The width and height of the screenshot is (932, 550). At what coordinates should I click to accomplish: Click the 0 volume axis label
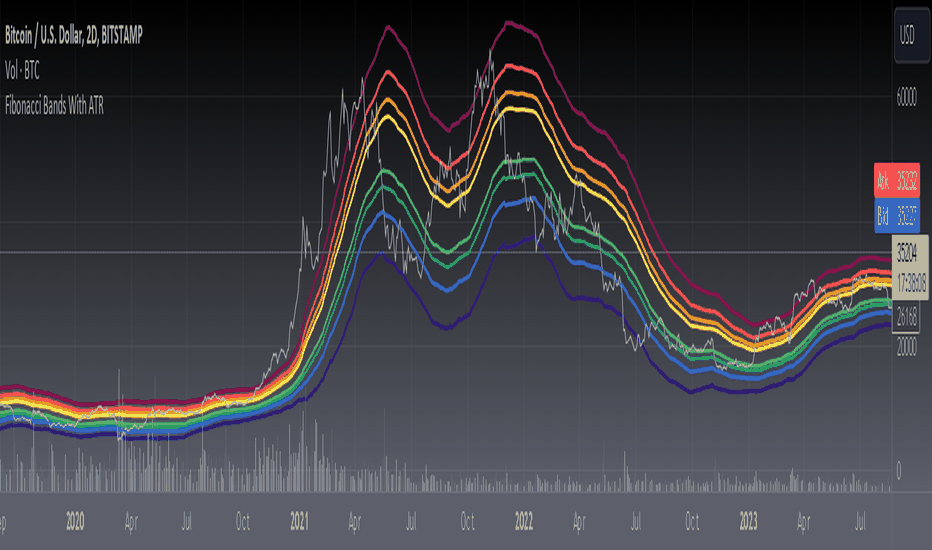coord(899,471)
